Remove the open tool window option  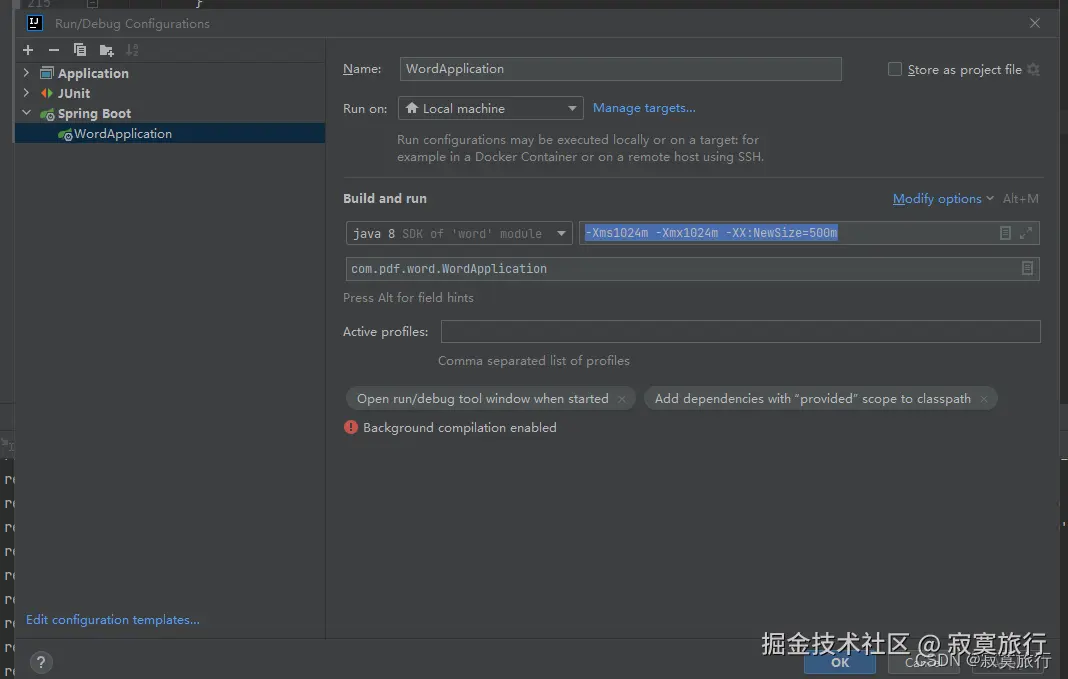(x=621, y=399)
